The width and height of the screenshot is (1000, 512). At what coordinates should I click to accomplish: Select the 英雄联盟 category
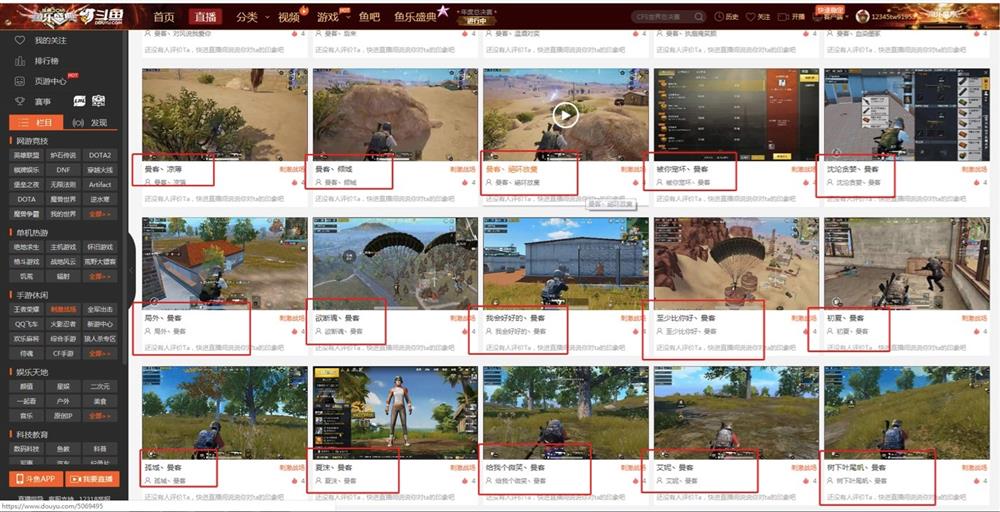click(27, 155)
